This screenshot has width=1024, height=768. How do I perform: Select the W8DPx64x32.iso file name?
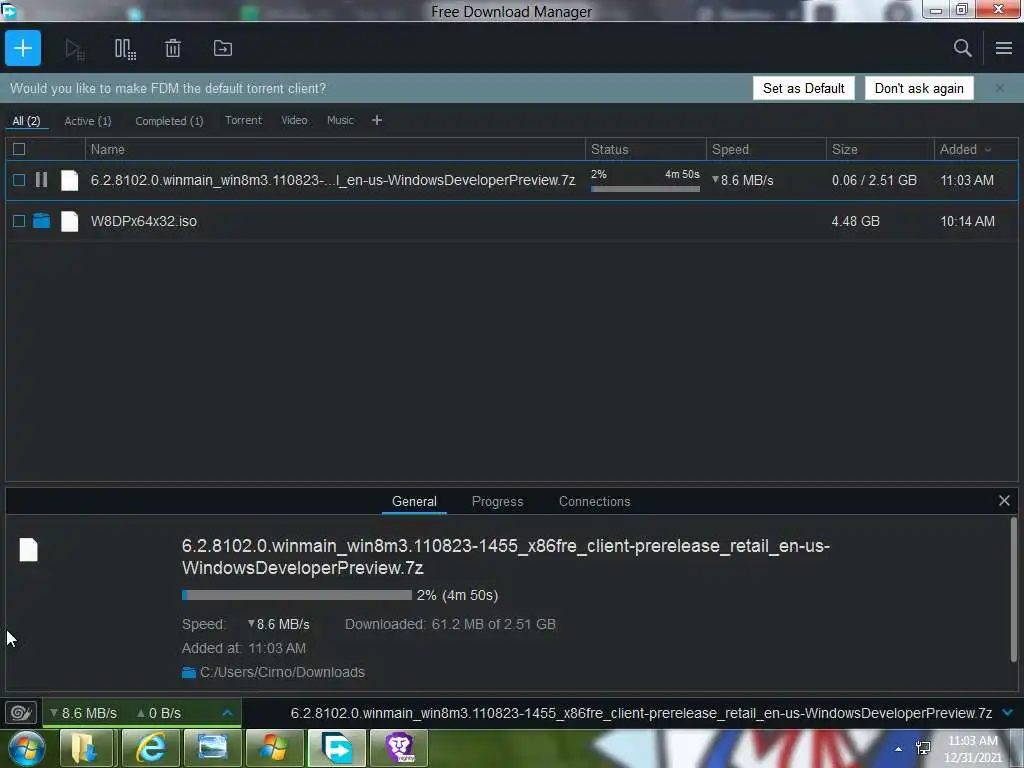click(144, 221)
